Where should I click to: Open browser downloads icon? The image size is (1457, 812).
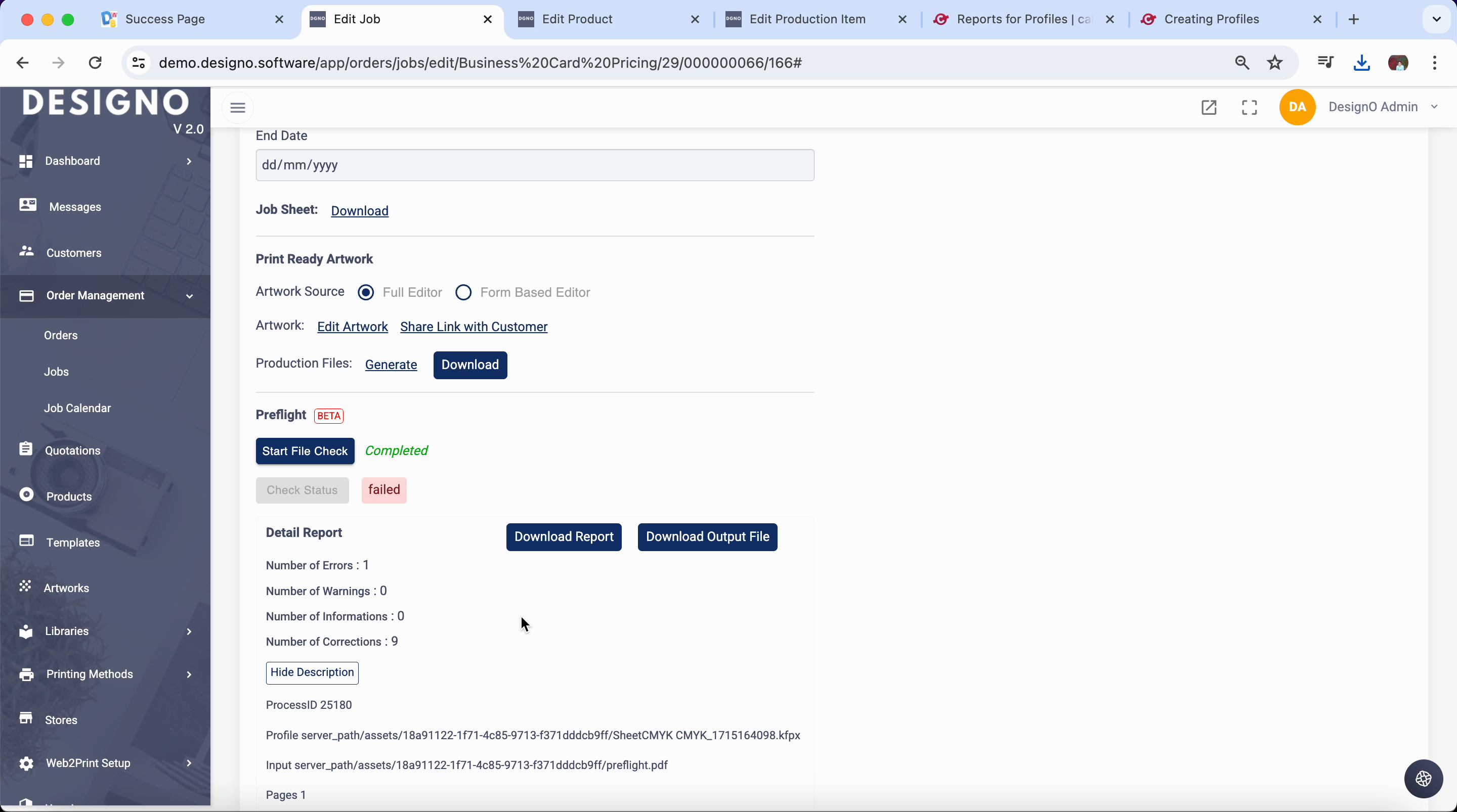point(1361,63)
